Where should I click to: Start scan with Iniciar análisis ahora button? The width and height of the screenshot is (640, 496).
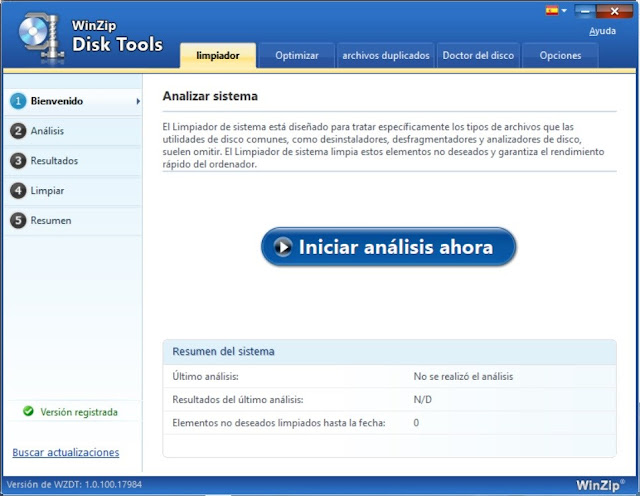tap(389, 247)
